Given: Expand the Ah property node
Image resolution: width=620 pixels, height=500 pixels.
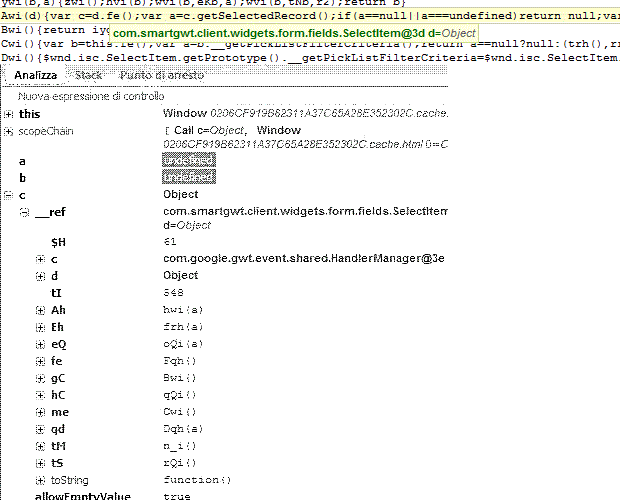Looking at the screenshot, I should 41,310.
